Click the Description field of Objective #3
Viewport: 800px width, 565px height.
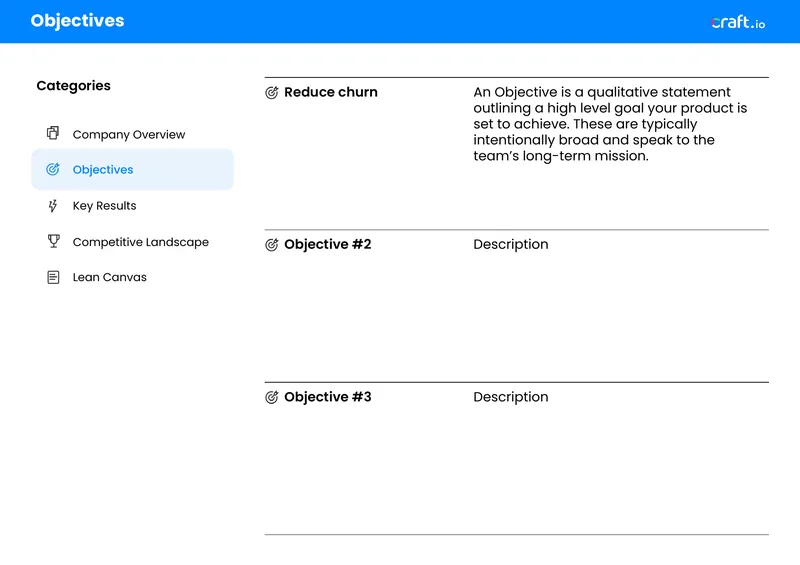(511, 397)
